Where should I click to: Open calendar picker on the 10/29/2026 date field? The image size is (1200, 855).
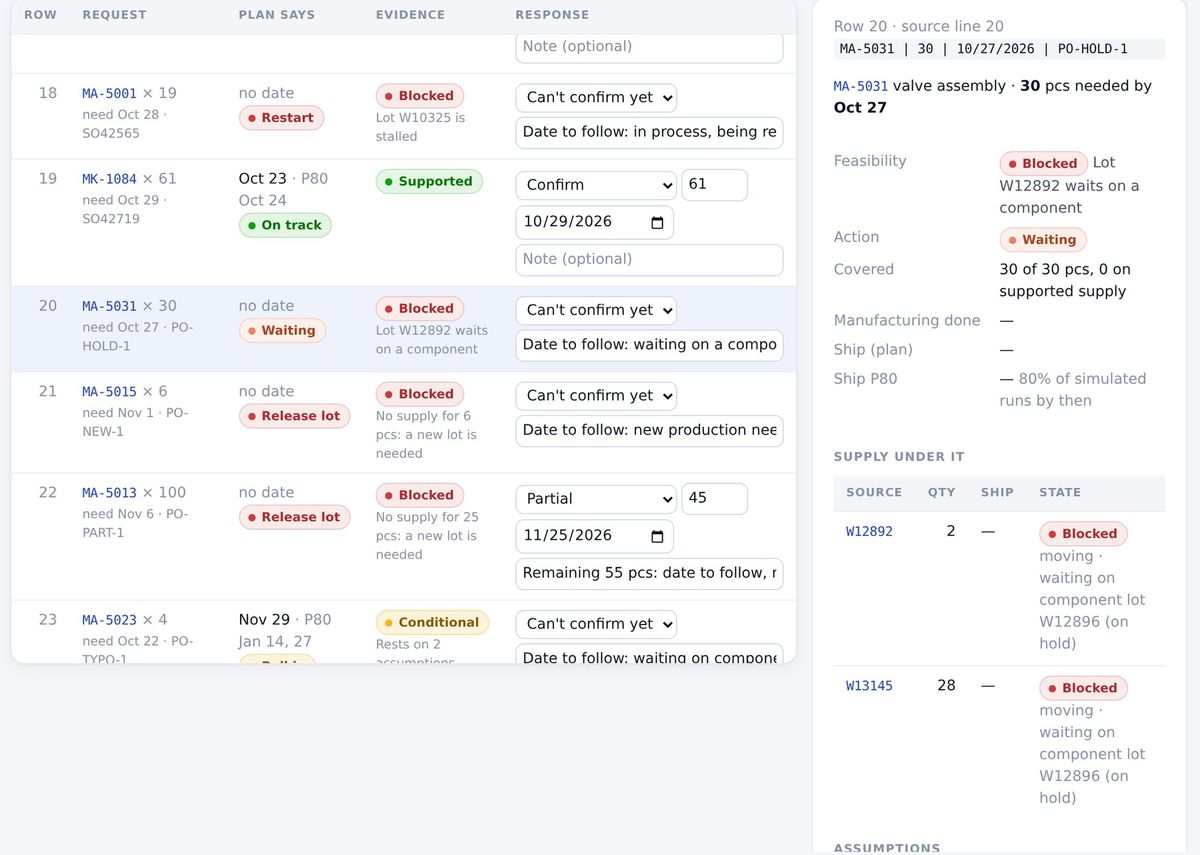point(657,222)
